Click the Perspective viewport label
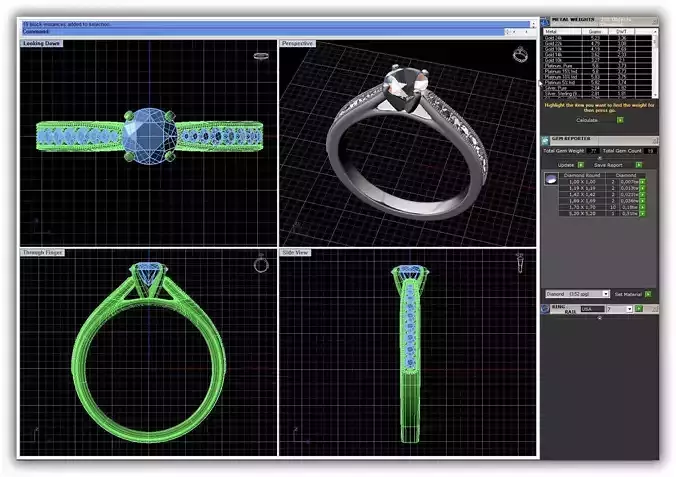This screenshot has height=477, width=676. (297, 44)
